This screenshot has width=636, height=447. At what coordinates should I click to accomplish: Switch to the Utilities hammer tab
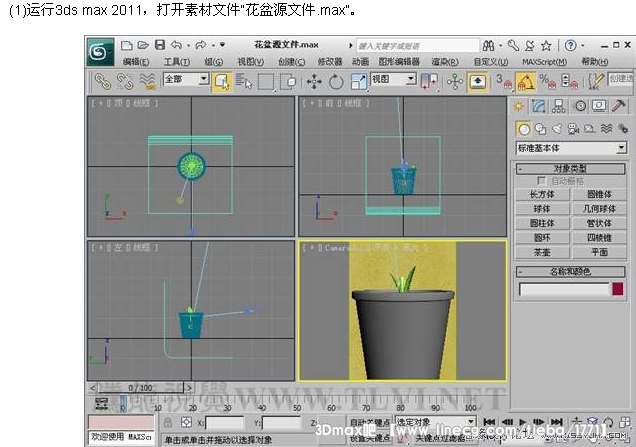click(x=619, y=106)
